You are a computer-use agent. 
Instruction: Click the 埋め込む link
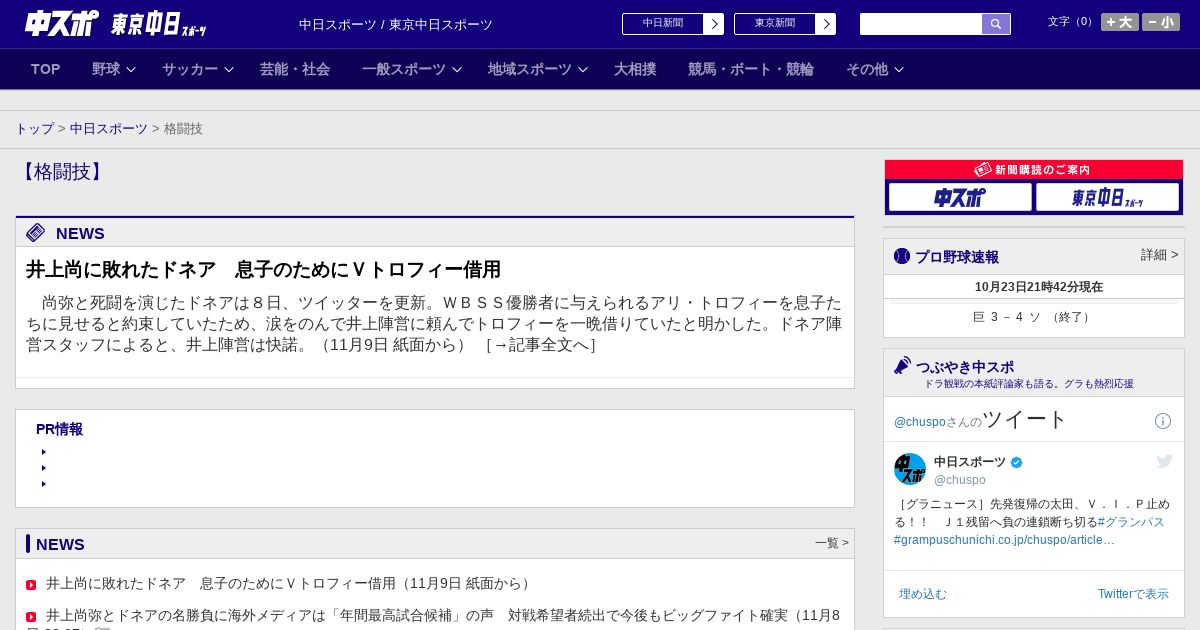coord(922,594)
